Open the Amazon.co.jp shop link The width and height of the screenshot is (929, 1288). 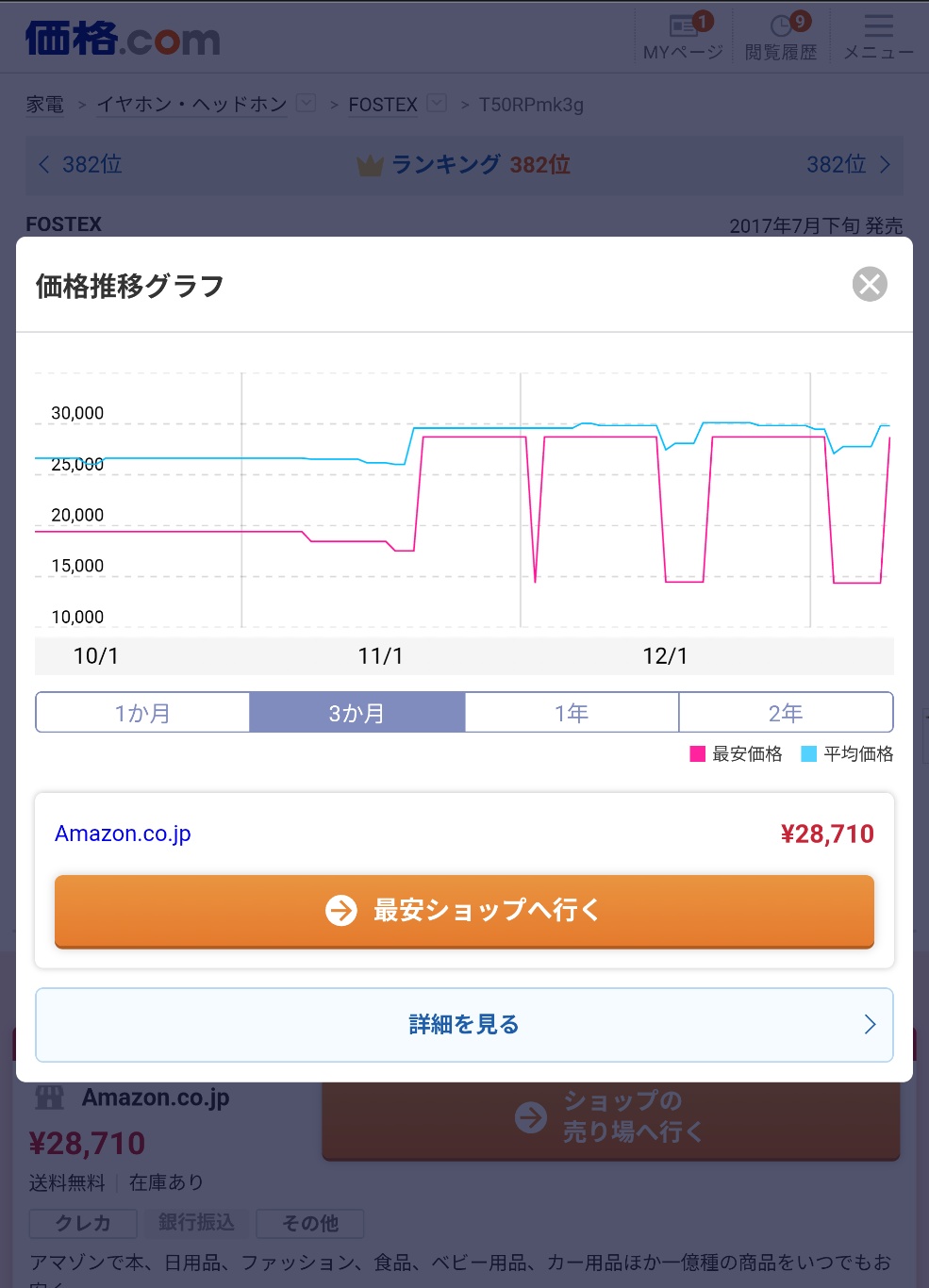click(x=123, y=834)
